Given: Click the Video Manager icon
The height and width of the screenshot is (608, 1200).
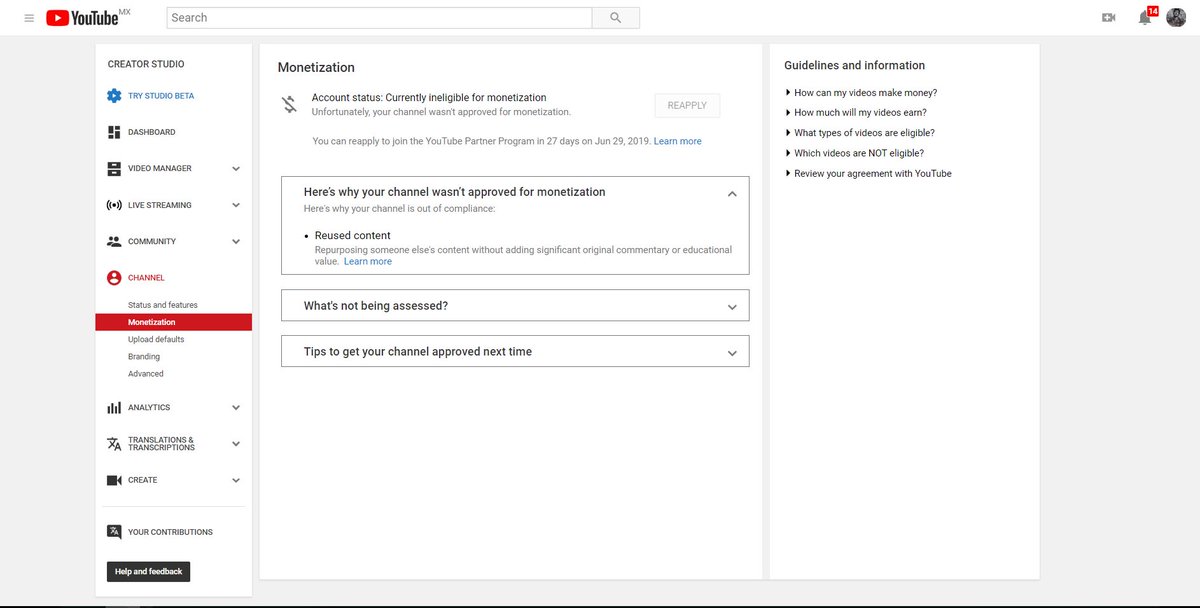Looking at the screenshot, I should click(x=114, y=169).
